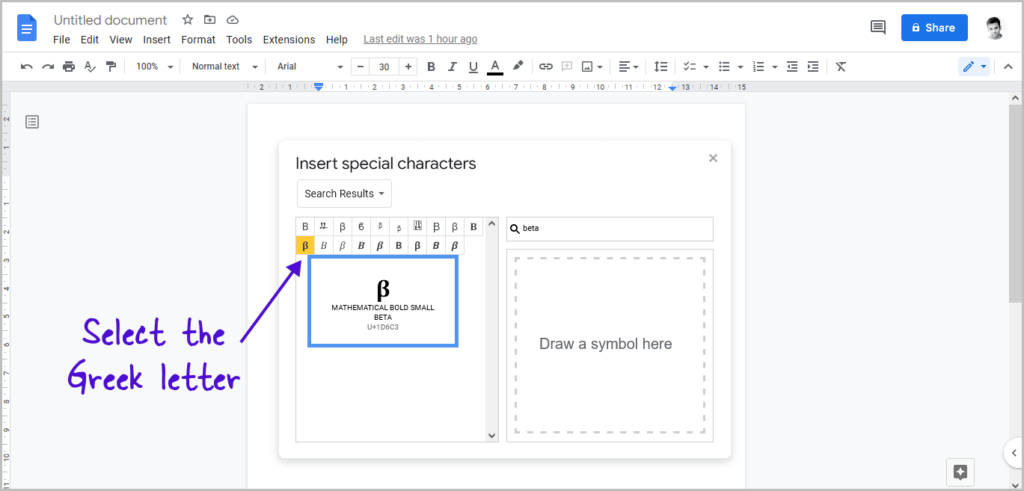Open comment history speech bubble icon
Viewport: 1024px width, 491px height.
coord(878,27)
